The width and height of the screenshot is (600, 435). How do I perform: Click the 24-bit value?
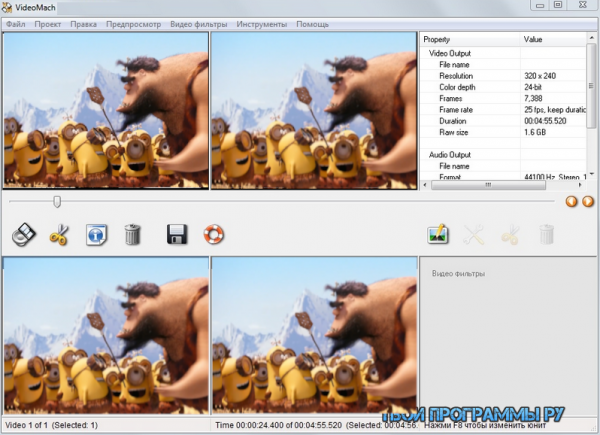(x=533, y=87)
